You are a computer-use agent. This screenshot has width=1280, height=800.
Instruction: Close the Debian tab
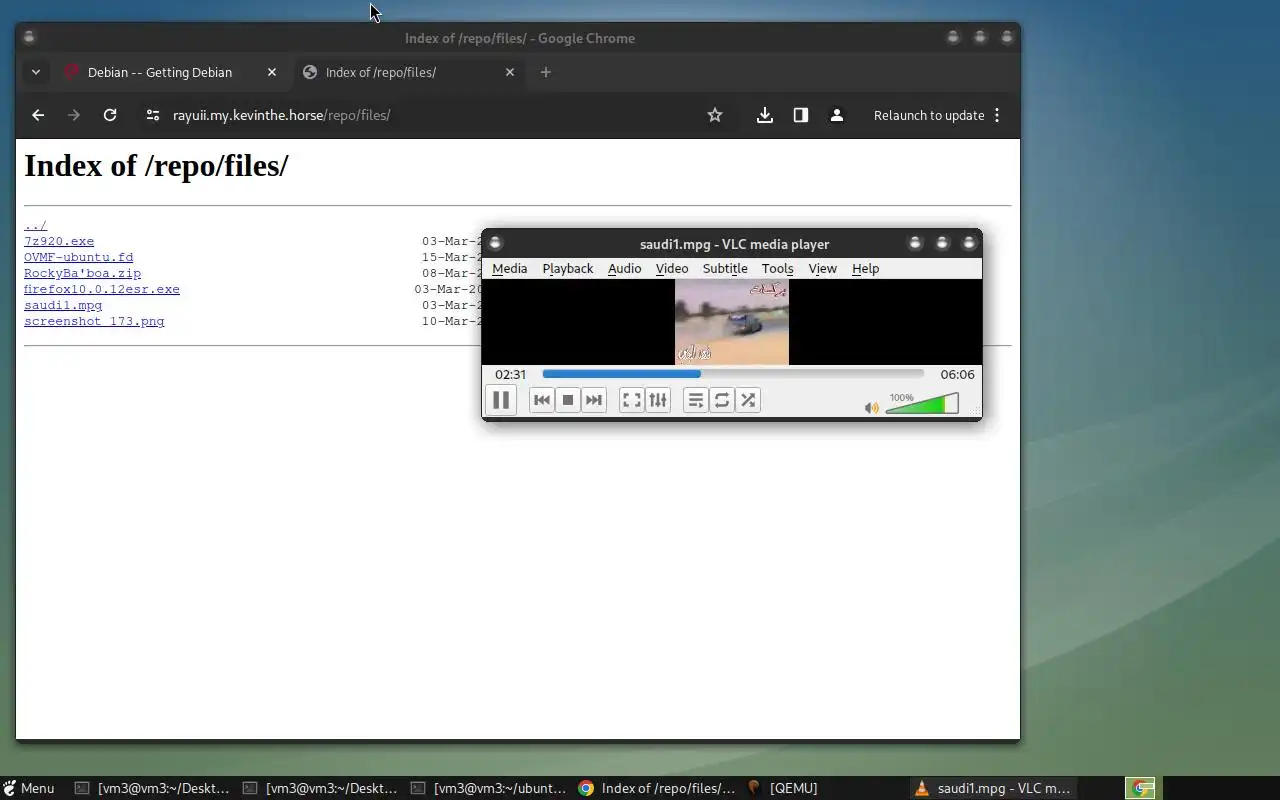[x=272, y=72]
